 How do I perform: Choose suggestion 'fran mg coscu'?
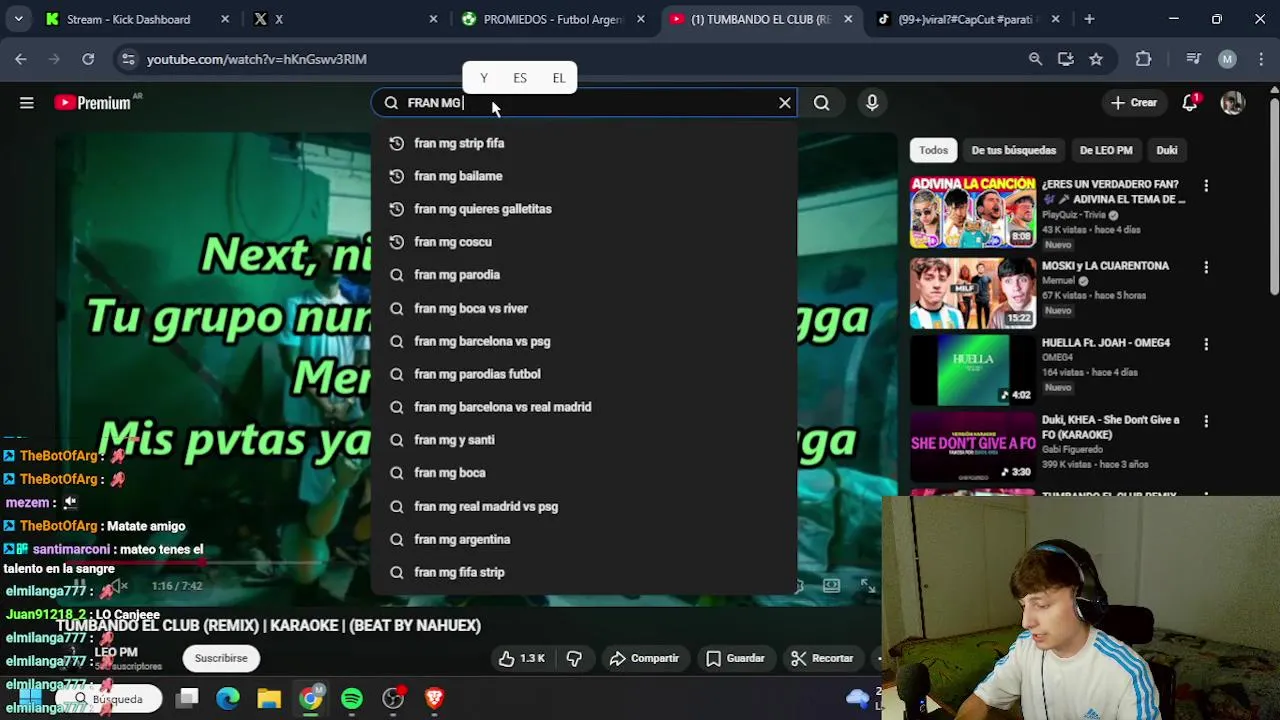(584, 242)
